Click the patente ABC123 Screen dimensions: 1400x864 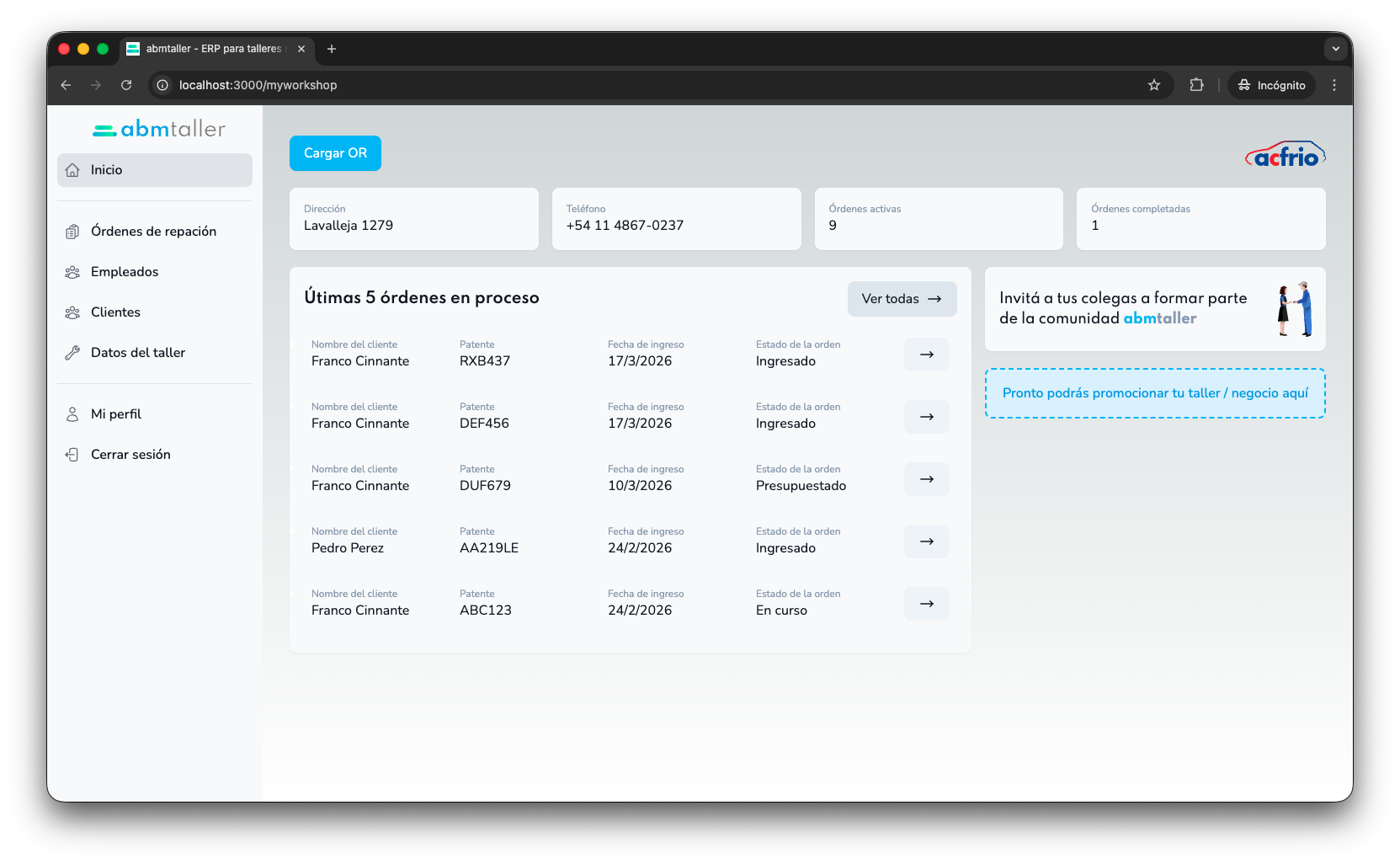click(486, 611)
